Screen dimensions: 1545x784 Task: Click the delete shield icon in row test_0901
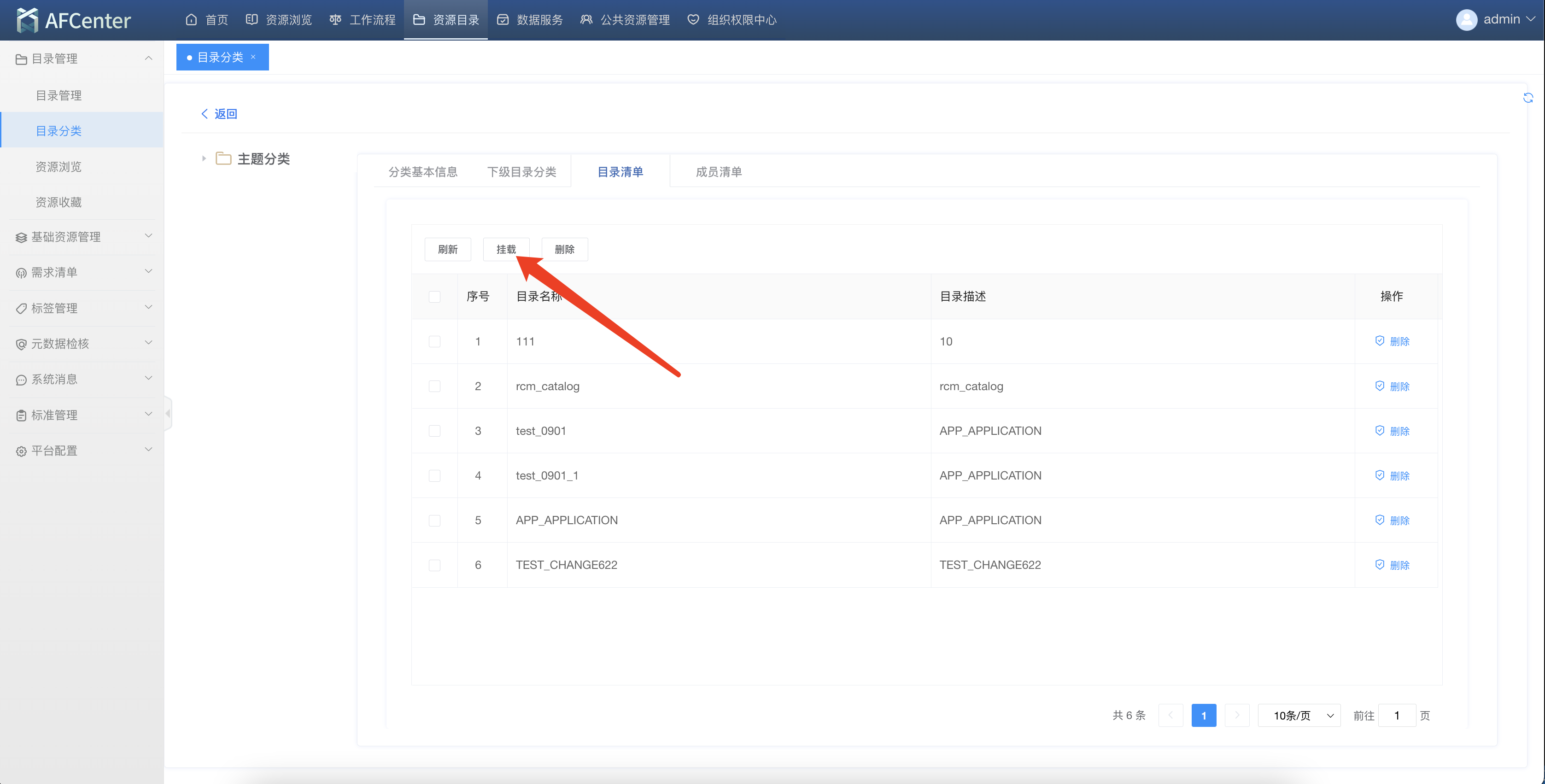(x=1380, y=431)
